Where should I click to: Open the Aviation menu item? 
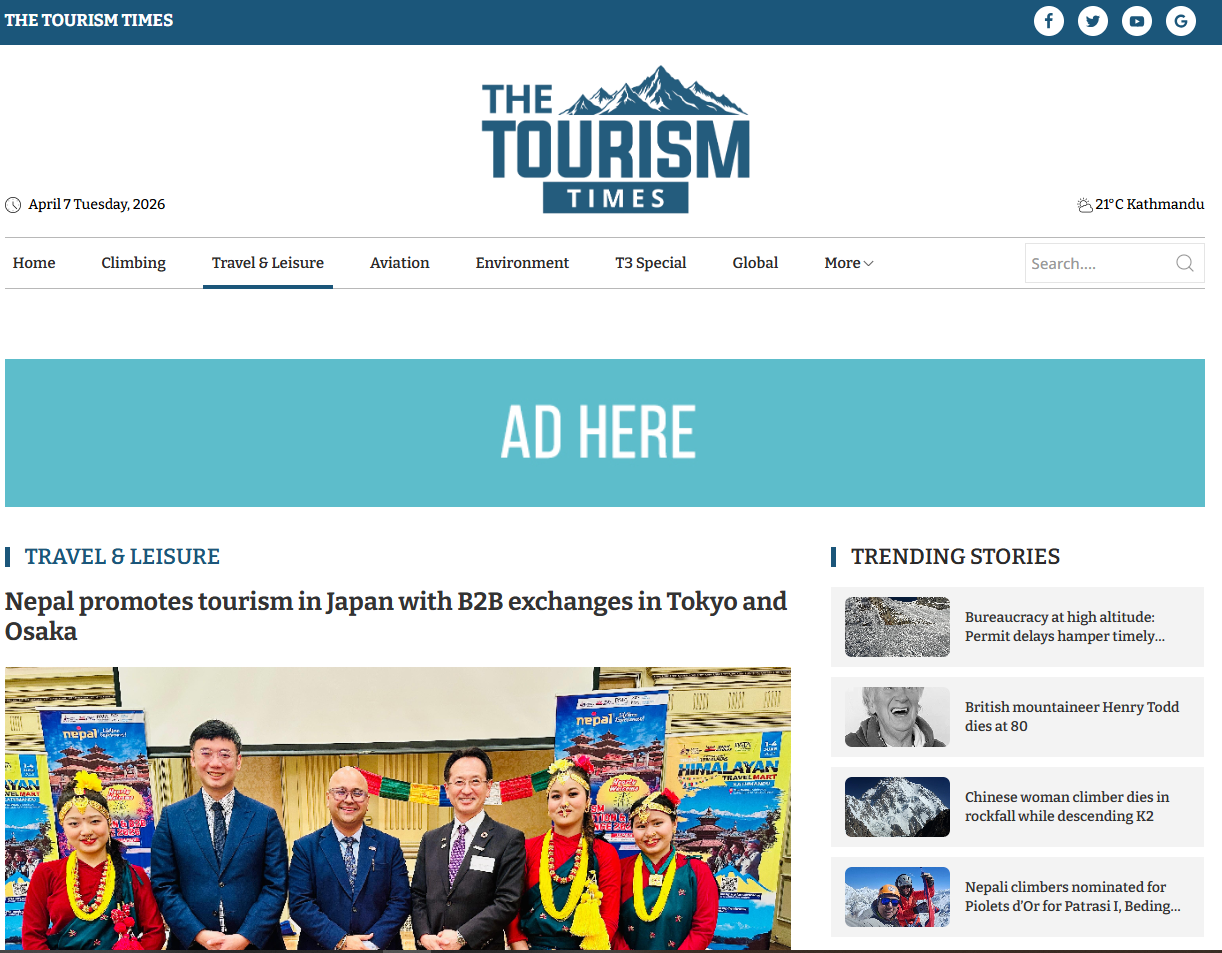pos(399,263)
